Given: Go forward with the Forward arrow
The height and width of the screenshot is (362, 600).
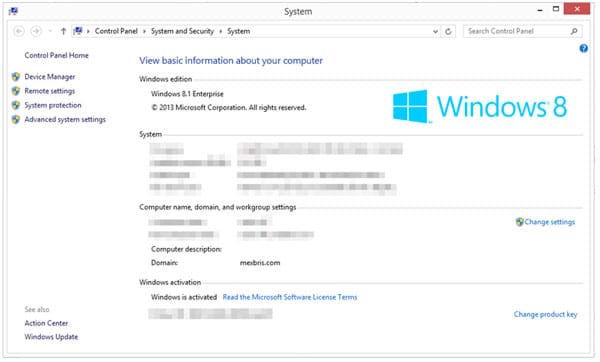Looking at the screenshot, I should tap(36, 31).
